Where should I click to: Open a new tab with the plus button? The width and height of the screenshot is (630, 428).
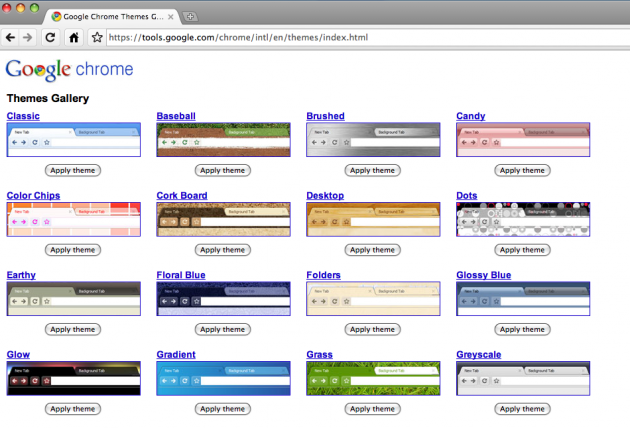click(x=190, y=16)
